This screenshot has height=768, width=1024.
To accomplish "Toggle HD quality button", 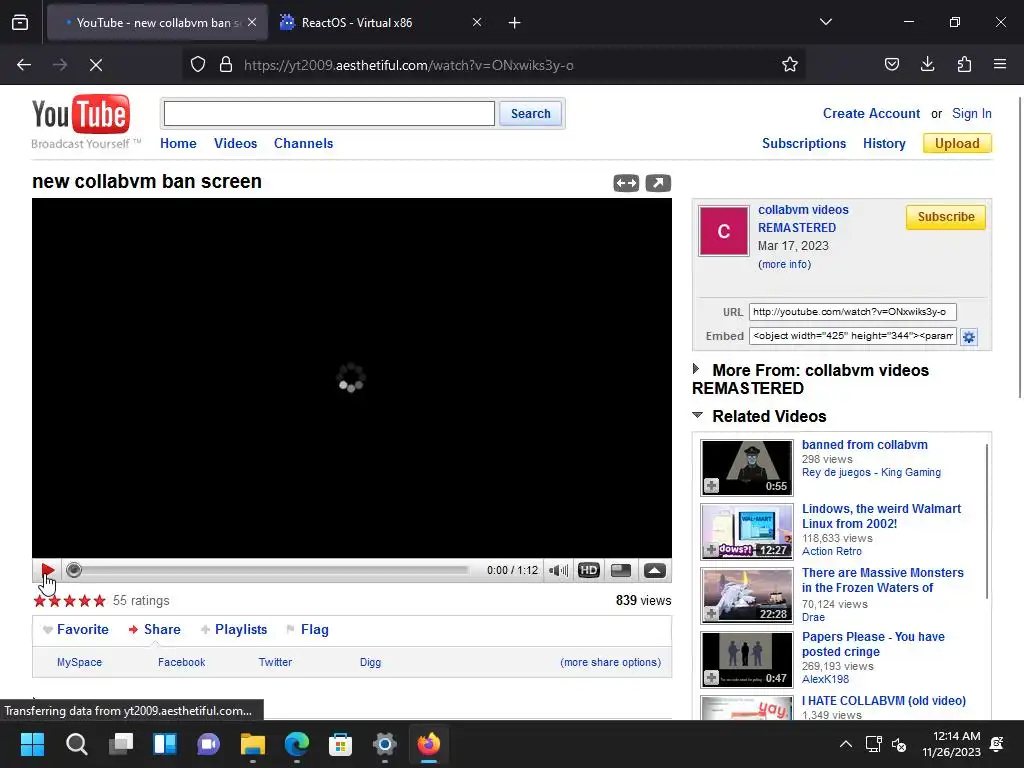I will [588, 570].
